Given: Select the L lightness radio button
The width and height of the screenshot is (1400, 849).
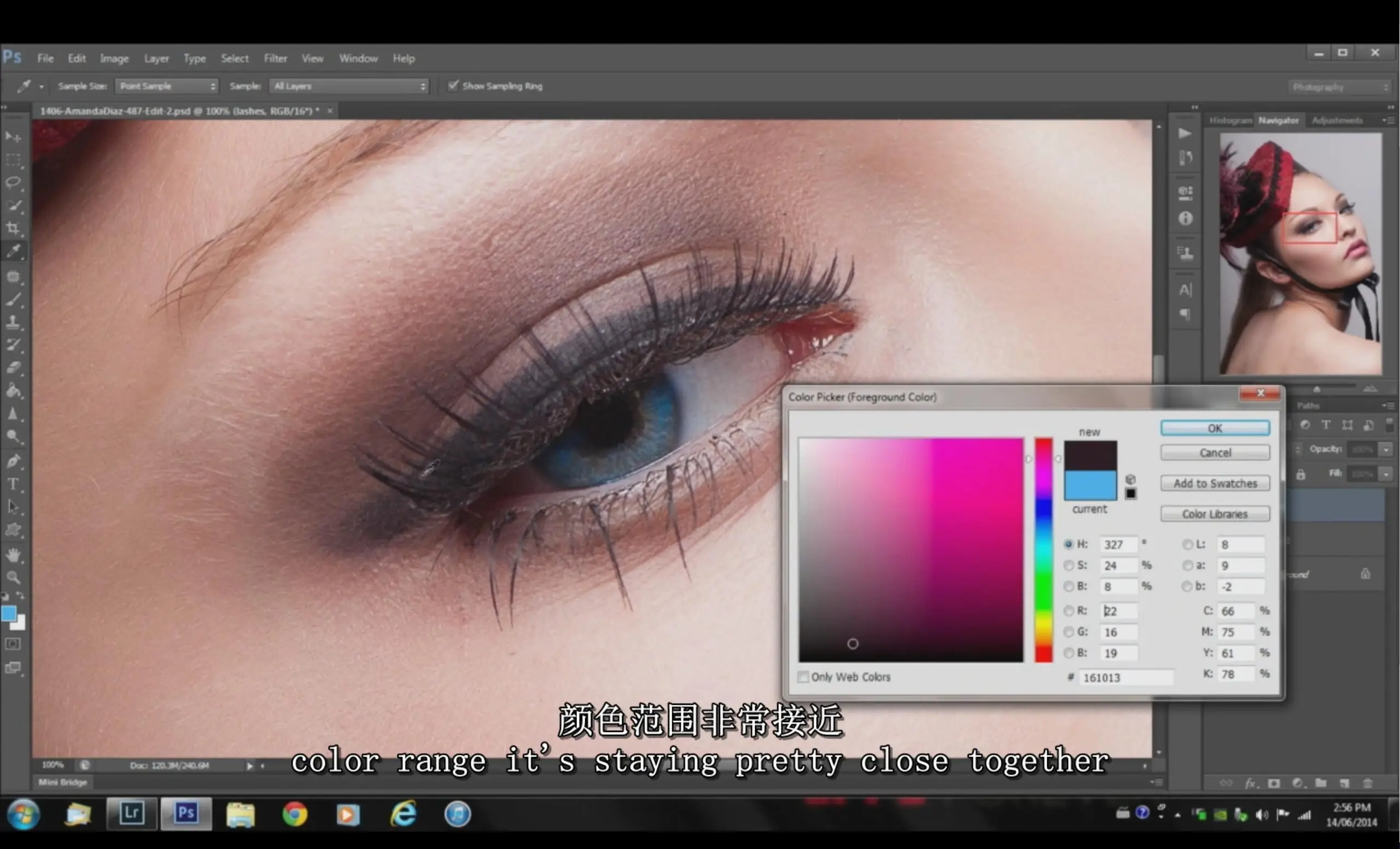Looking at the screenshot, I should (x=1187, y=544).
